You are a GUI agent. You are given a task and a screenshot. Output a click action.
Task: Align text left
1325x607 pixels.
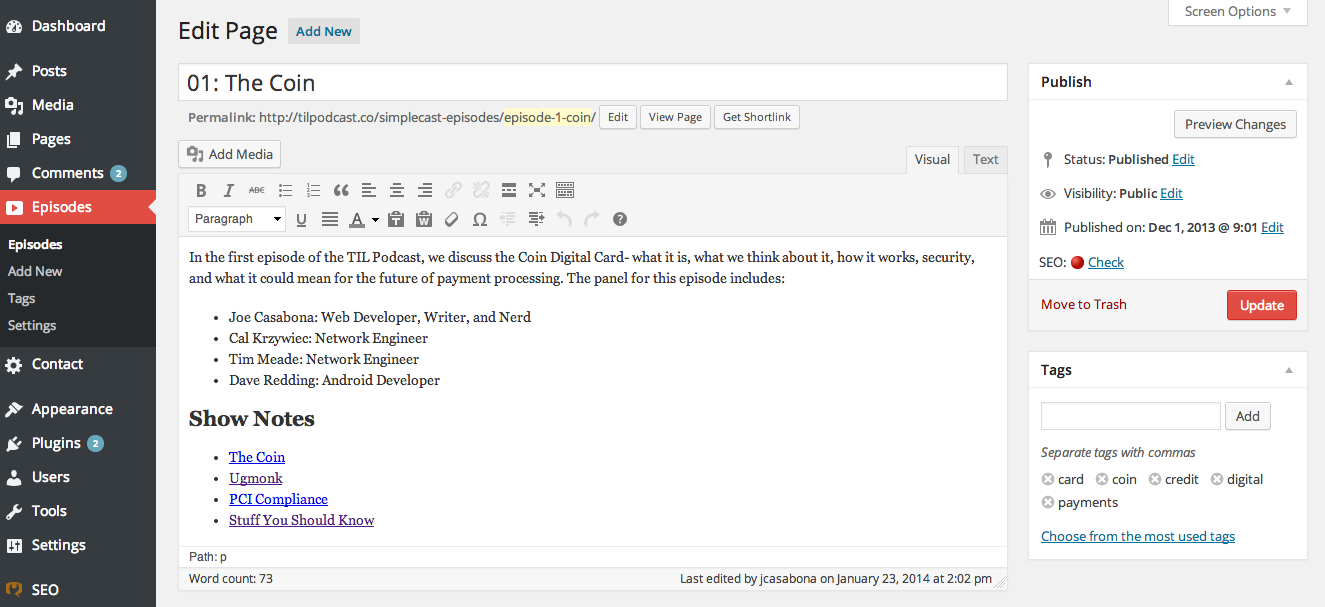point(369,190)
